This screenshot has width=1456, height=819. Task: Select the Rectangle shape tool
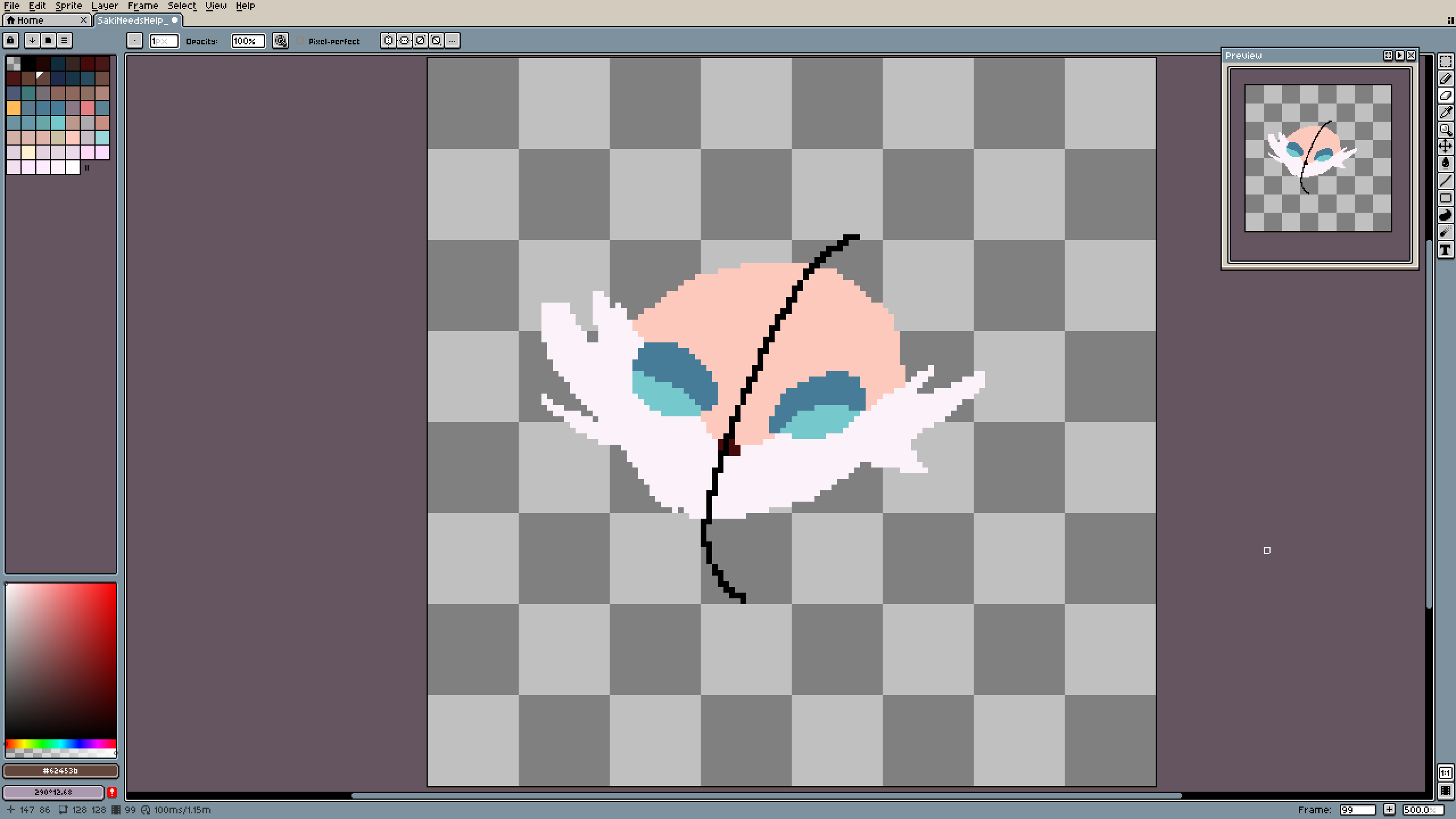pos(1445,198)
